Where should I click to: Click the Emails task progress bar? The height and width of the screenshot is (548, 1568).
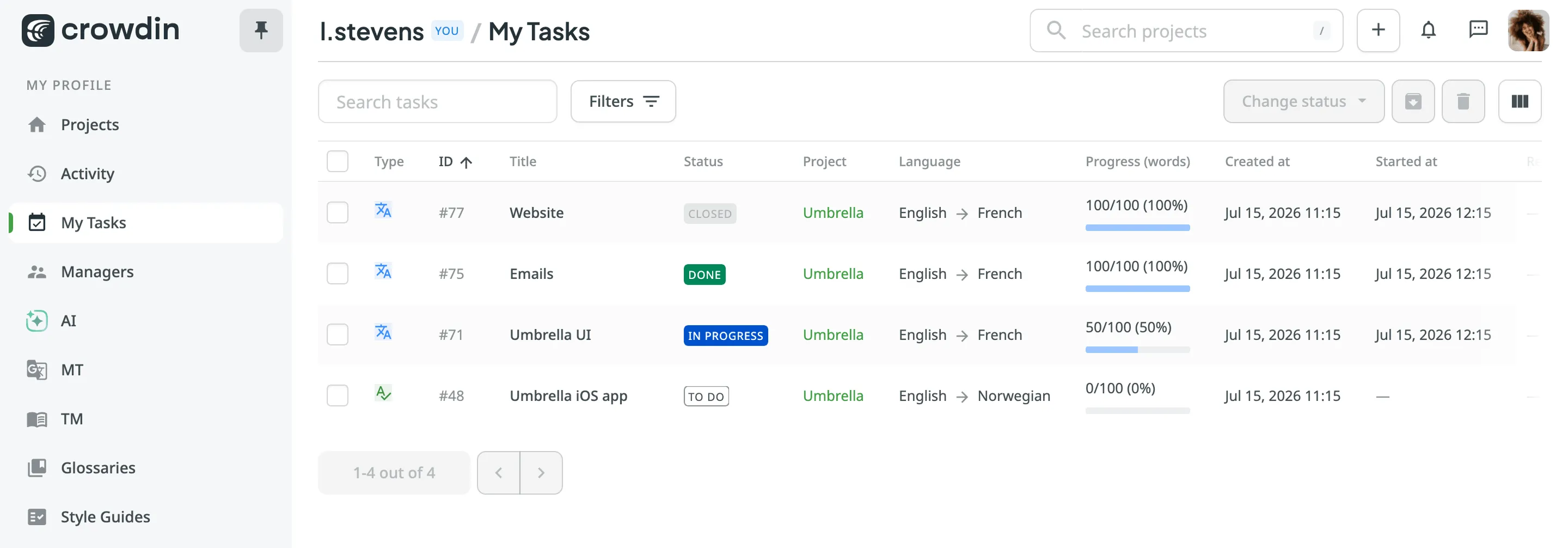click(x=1137, y=289)
